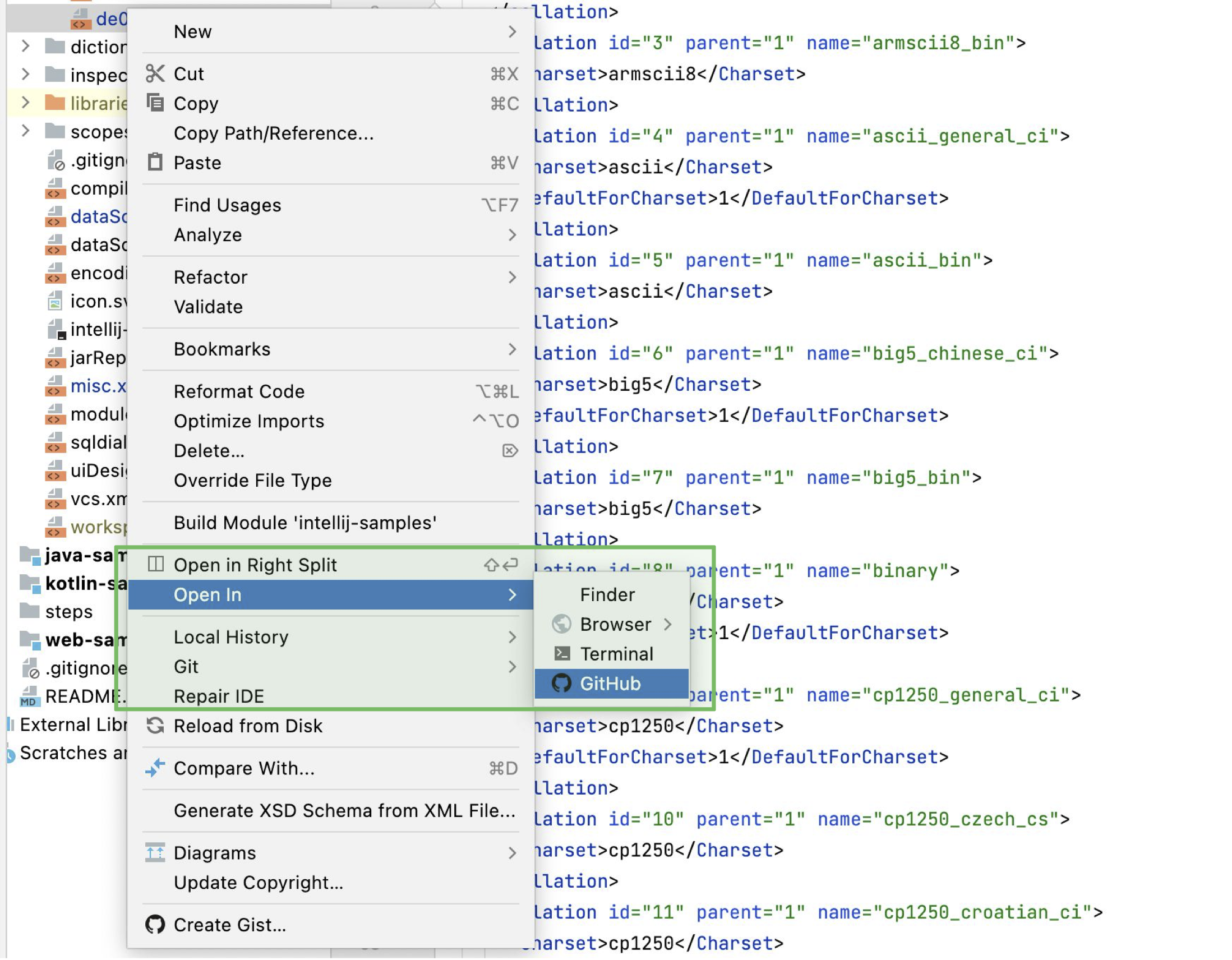The width and height of the screenshot is (1232, 960).
Task: Click the External Libraries icon
Action: click(x=10, y=724)
